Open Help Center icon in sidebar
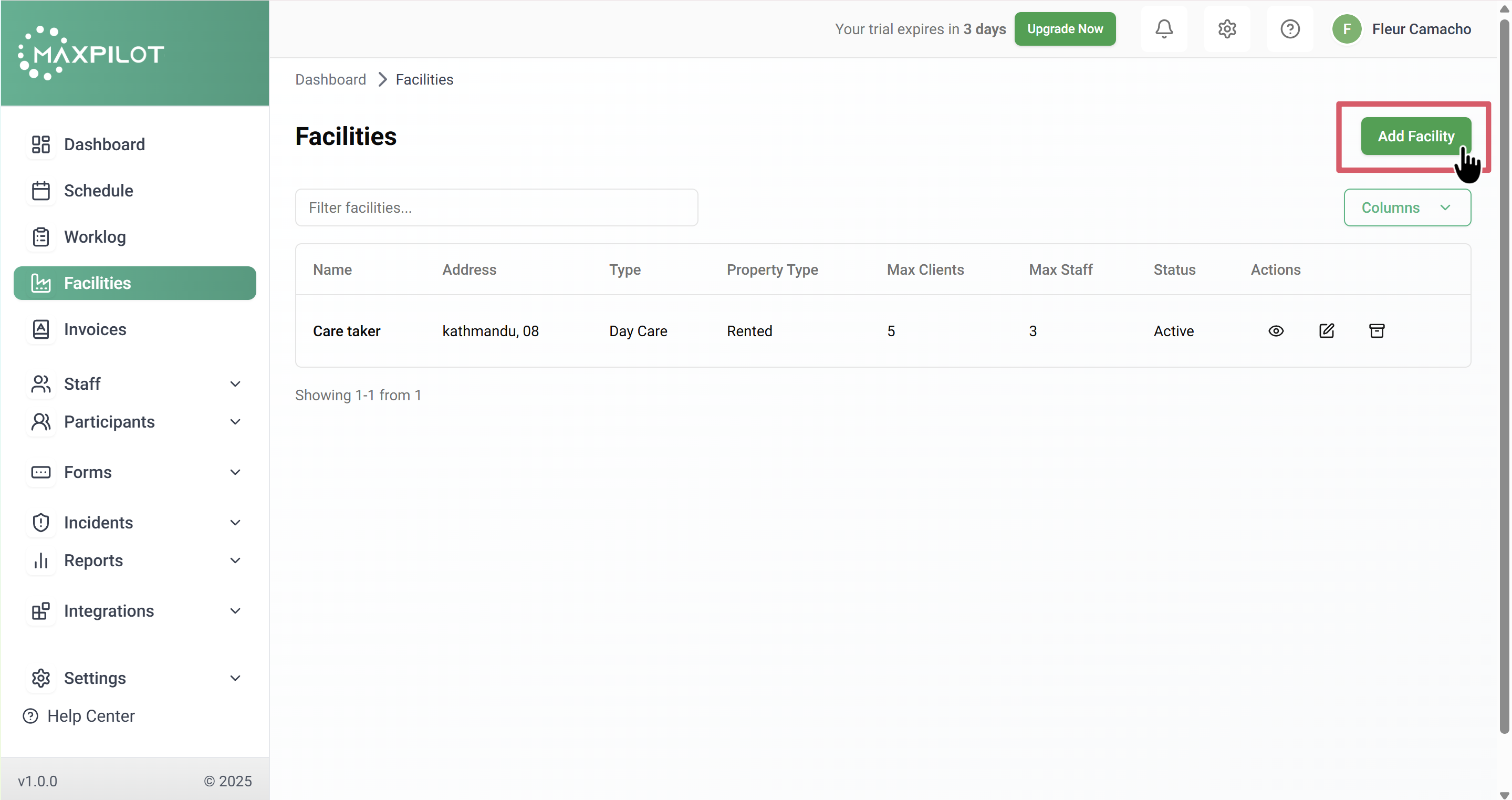 [30, 715]
